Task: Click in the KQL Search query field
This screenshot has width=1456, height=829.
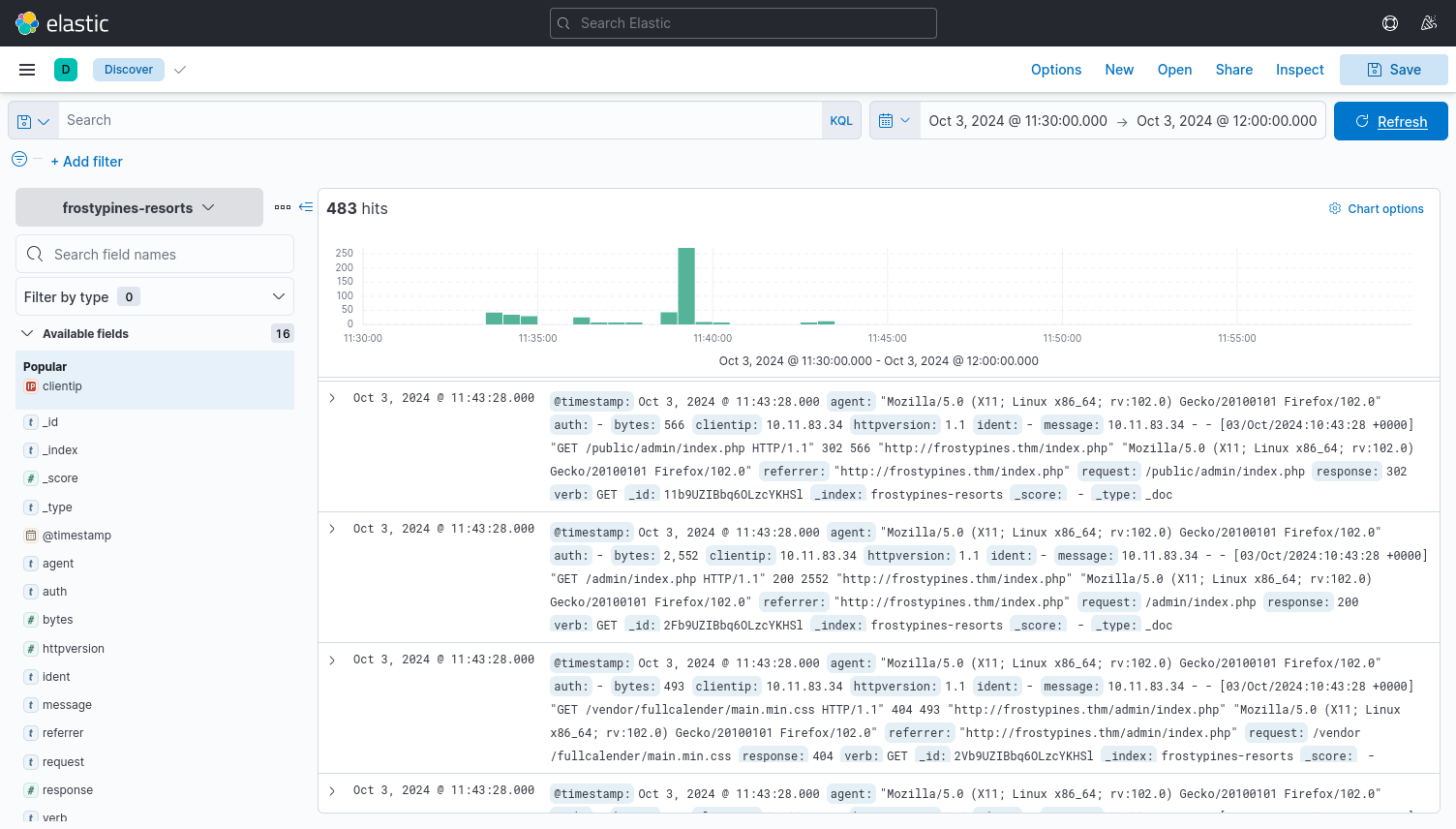Action: (x=440, y=121)
